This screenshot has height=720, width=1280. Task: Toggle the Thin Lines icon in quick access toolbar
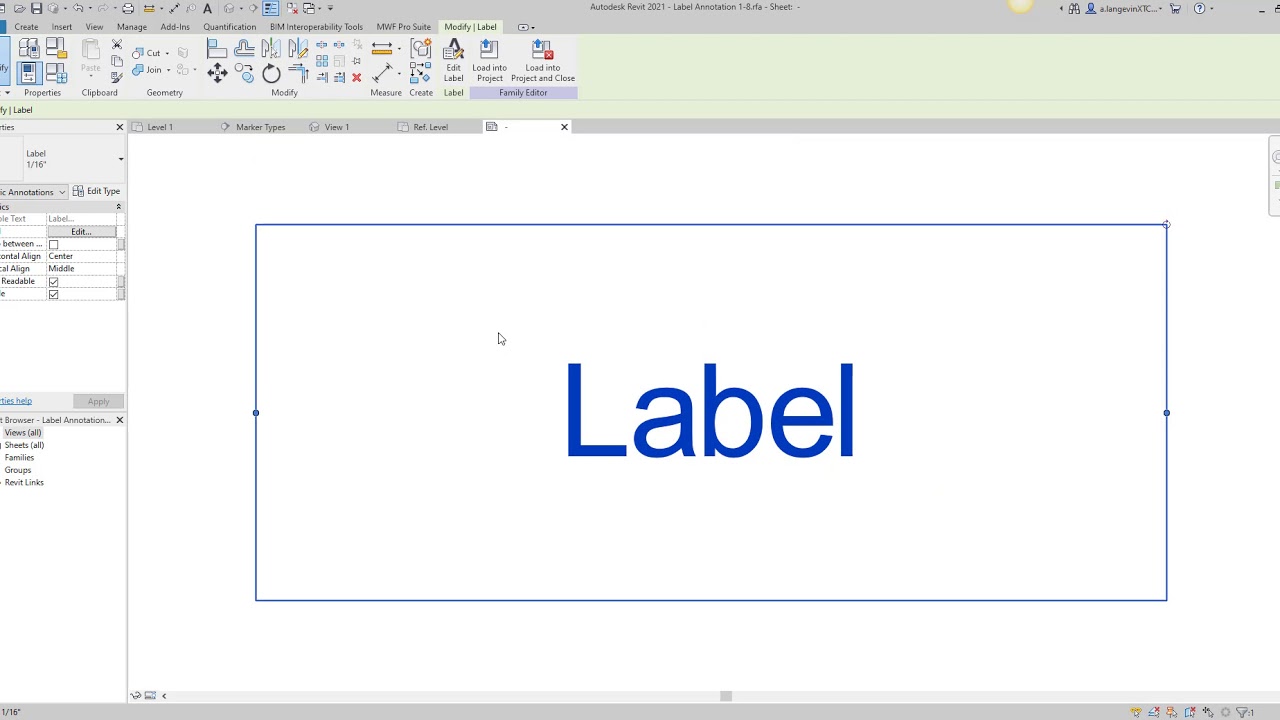[270, 8]
